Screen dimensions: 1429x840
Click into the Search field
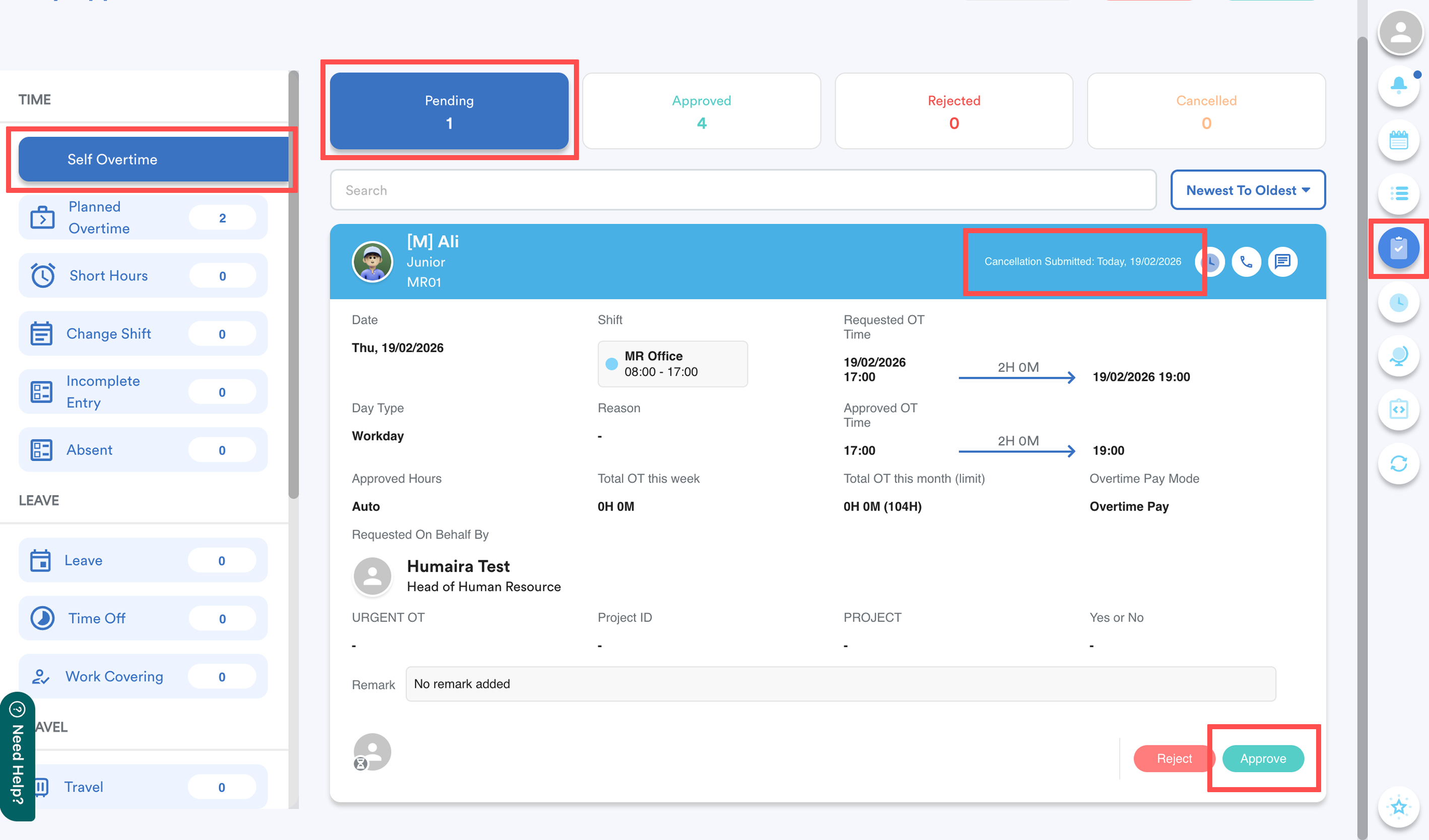coord(743,190)
